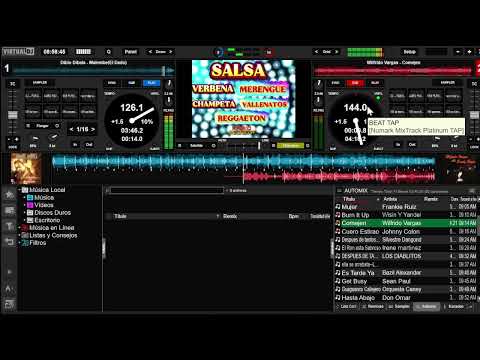Set loop Out point on deck 2
Image resolution: width=480 pixels, height=360 pixels.
click(412, 145)
